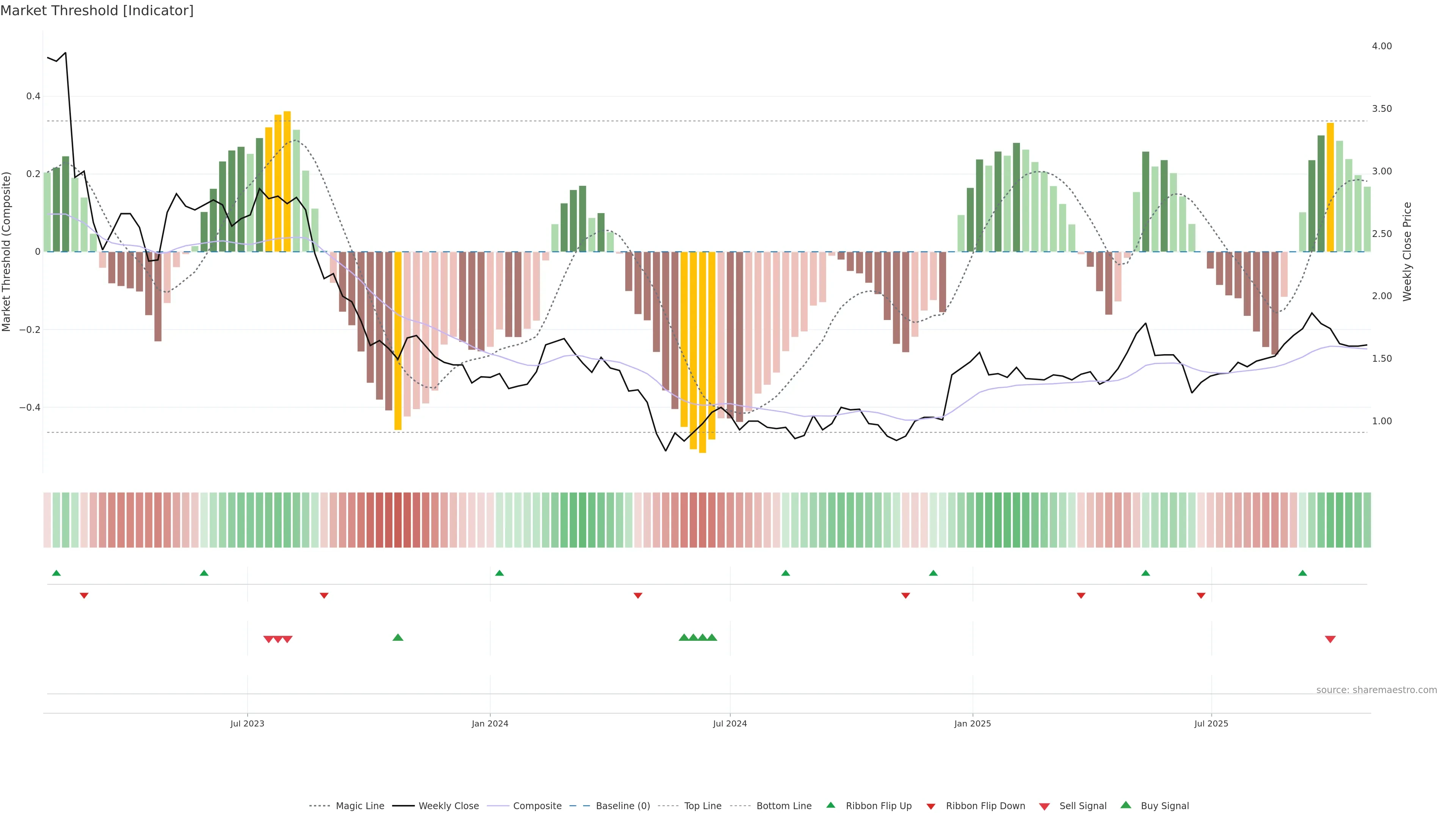Click the first green ribbon flip up marker
The width and height of the screenshot is (1456, 819).
coord(56,573)
